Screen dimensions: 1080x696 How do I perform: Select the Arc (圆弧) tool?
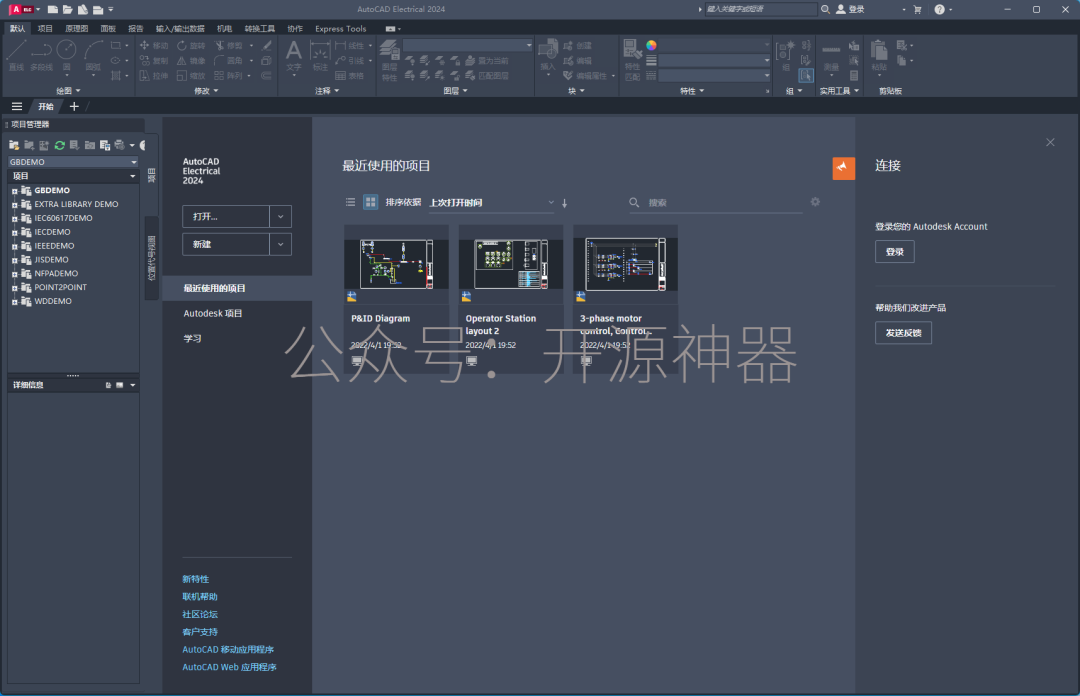point(93,55)
